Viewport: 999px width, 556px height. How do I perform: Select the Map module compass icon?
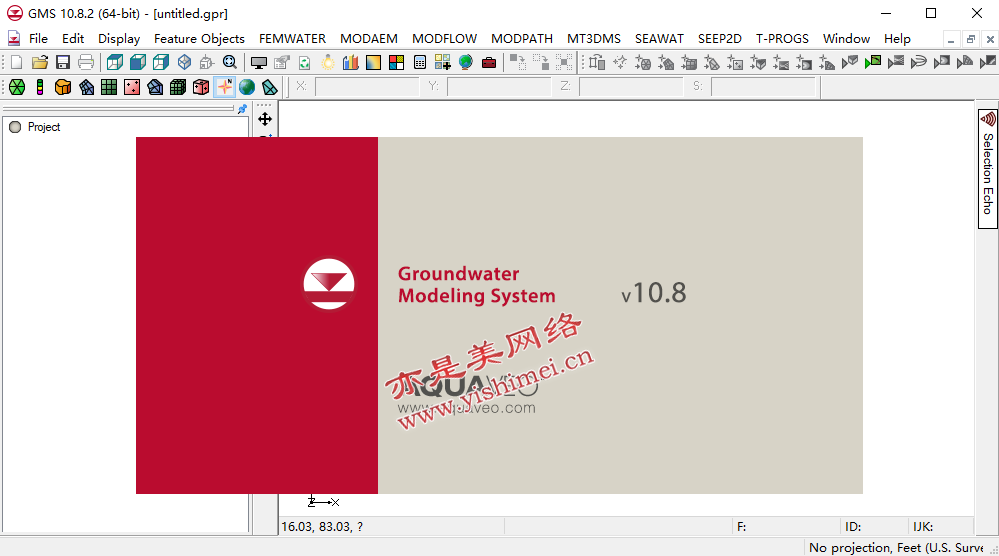point(224,87)
